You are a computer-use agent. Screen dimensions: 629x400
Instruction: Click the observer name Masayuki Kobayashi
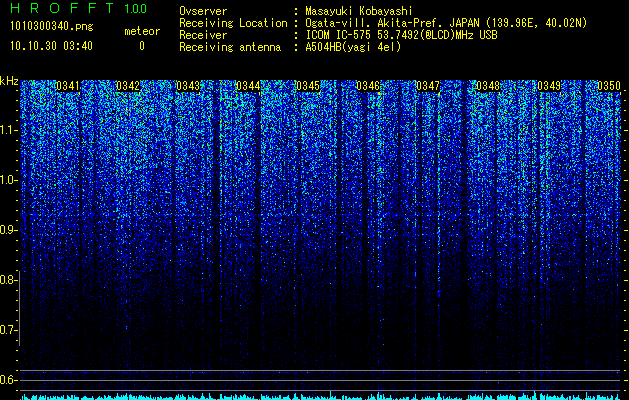(358, 11)
